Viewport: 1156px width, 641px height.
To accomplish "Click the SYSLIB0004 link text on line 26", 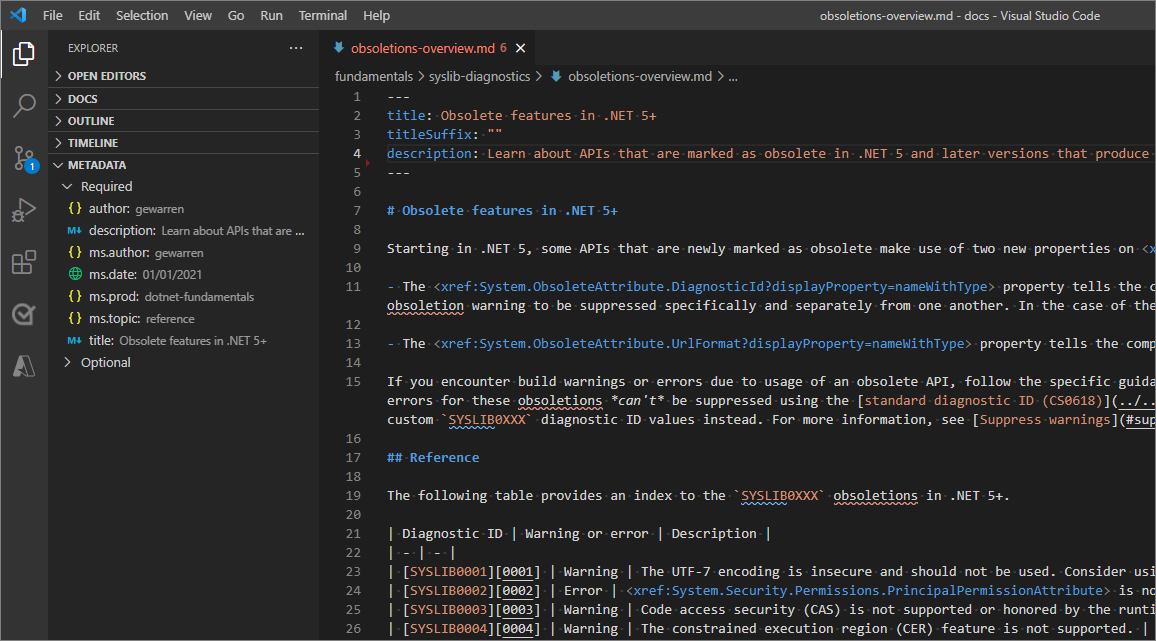I will pyautogui.click(x=448, y=629).
